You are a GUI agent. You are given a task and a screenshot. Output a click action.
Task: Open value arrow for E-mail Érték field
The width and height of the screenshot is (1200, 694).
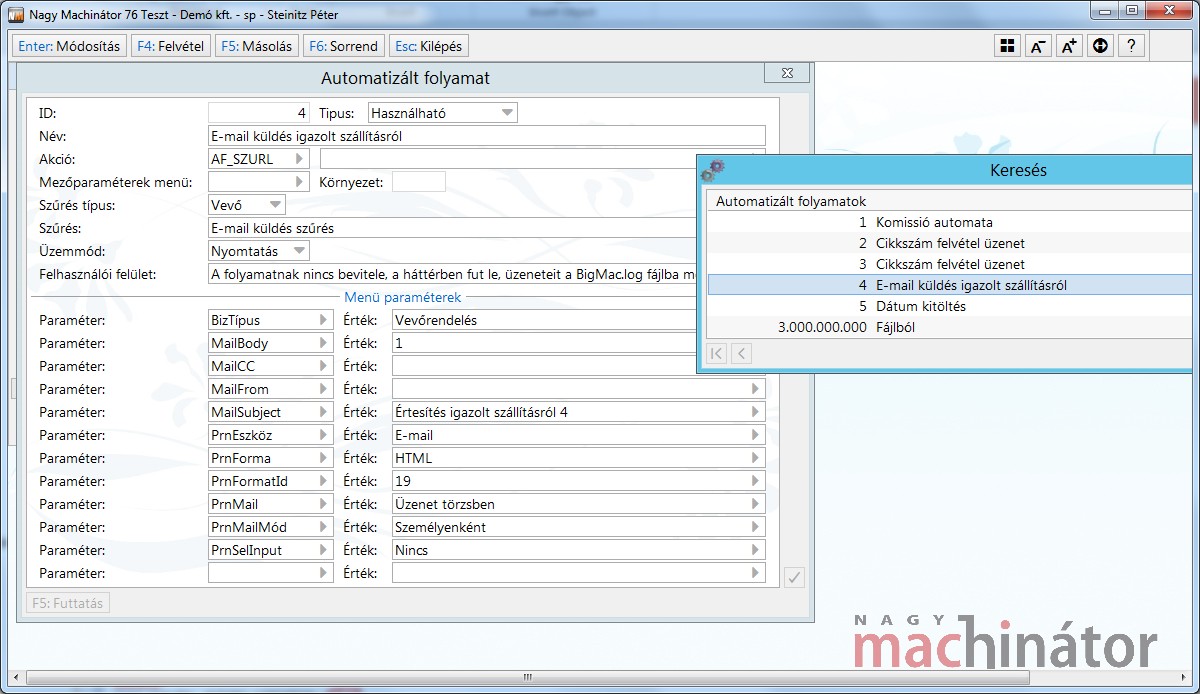(x=755, y=435)
